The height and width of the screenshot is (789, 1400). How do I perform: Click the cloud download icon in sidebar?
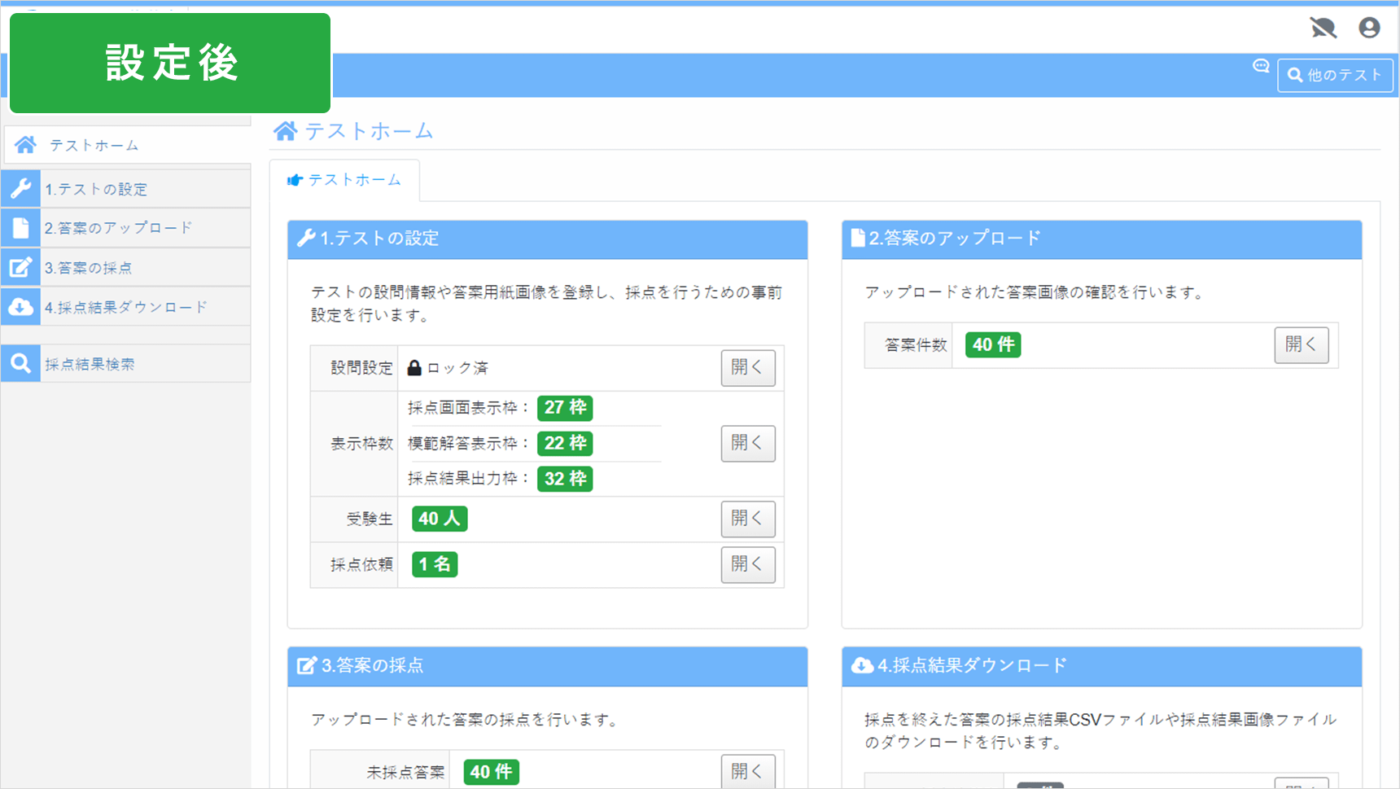[x=20, y=307]
